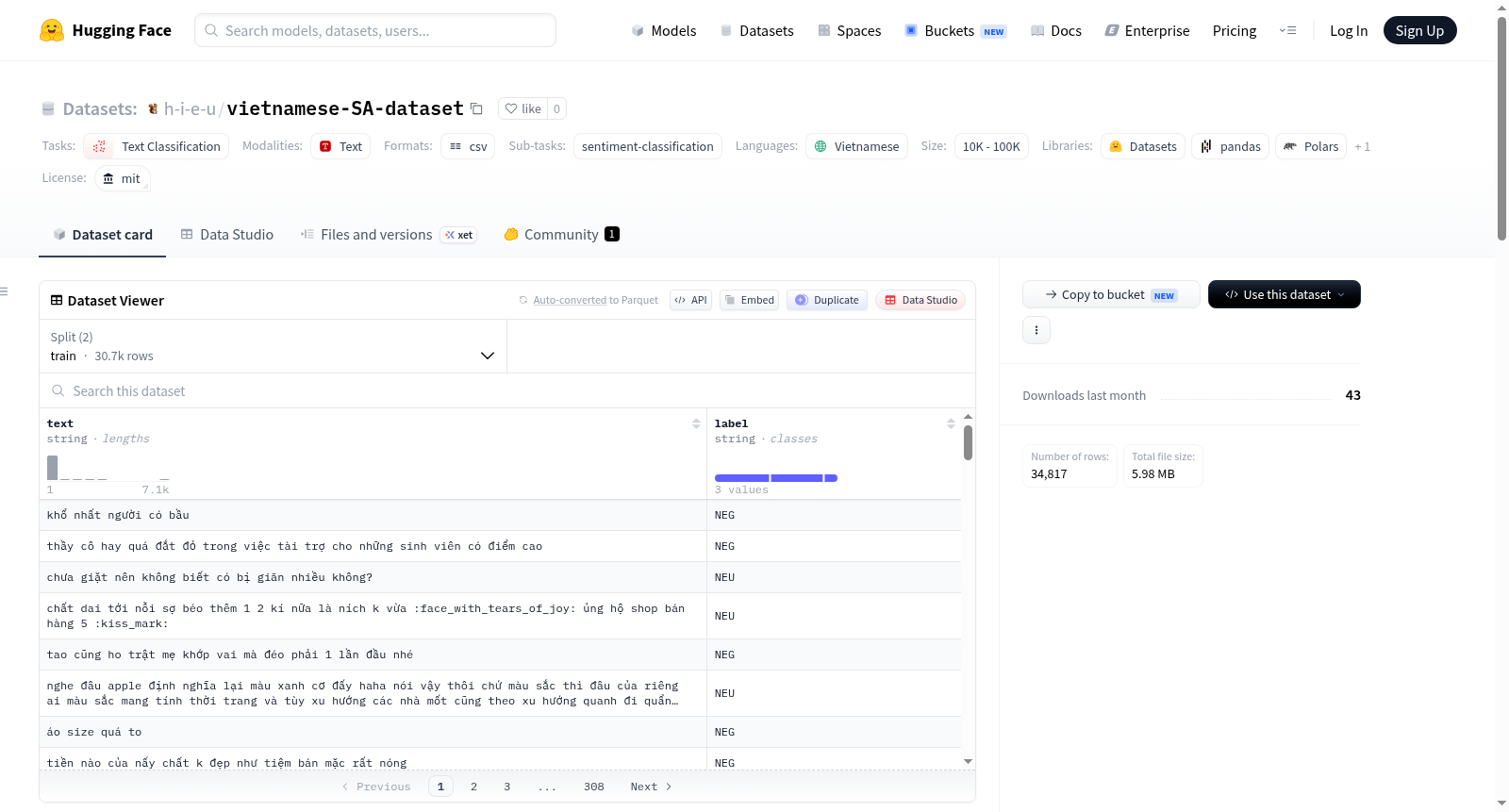Screen dimensions: 1509x812
Task: Click the row 'áo size quá to'
Action: coord(500,732)
